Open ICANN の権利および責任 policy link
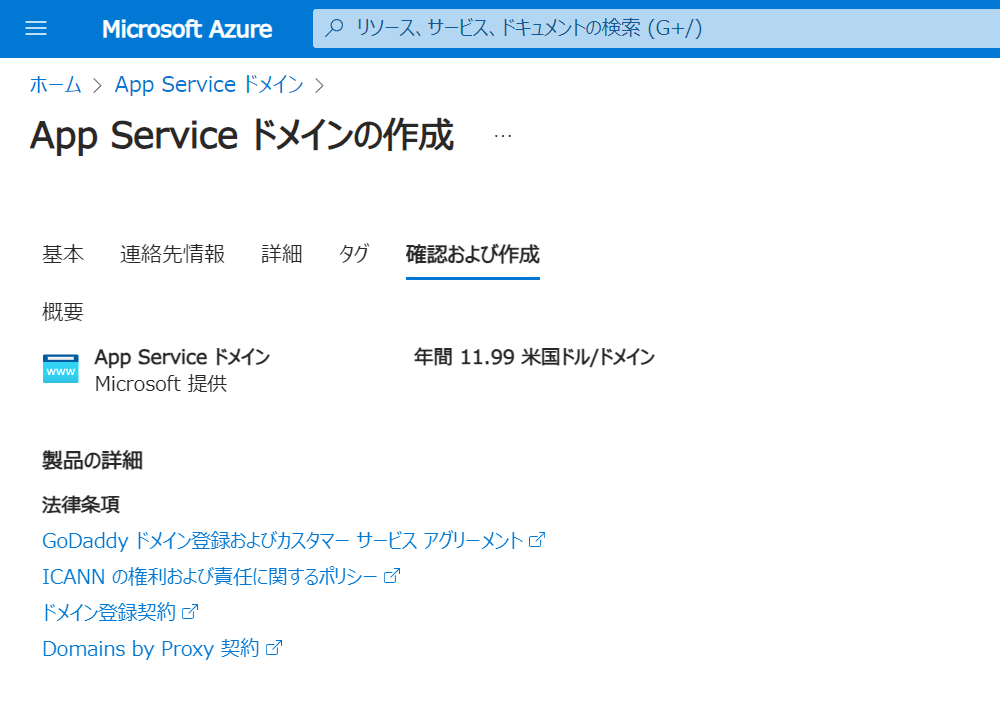Viewport: 1000px width, 710px height. click(210, 576)
